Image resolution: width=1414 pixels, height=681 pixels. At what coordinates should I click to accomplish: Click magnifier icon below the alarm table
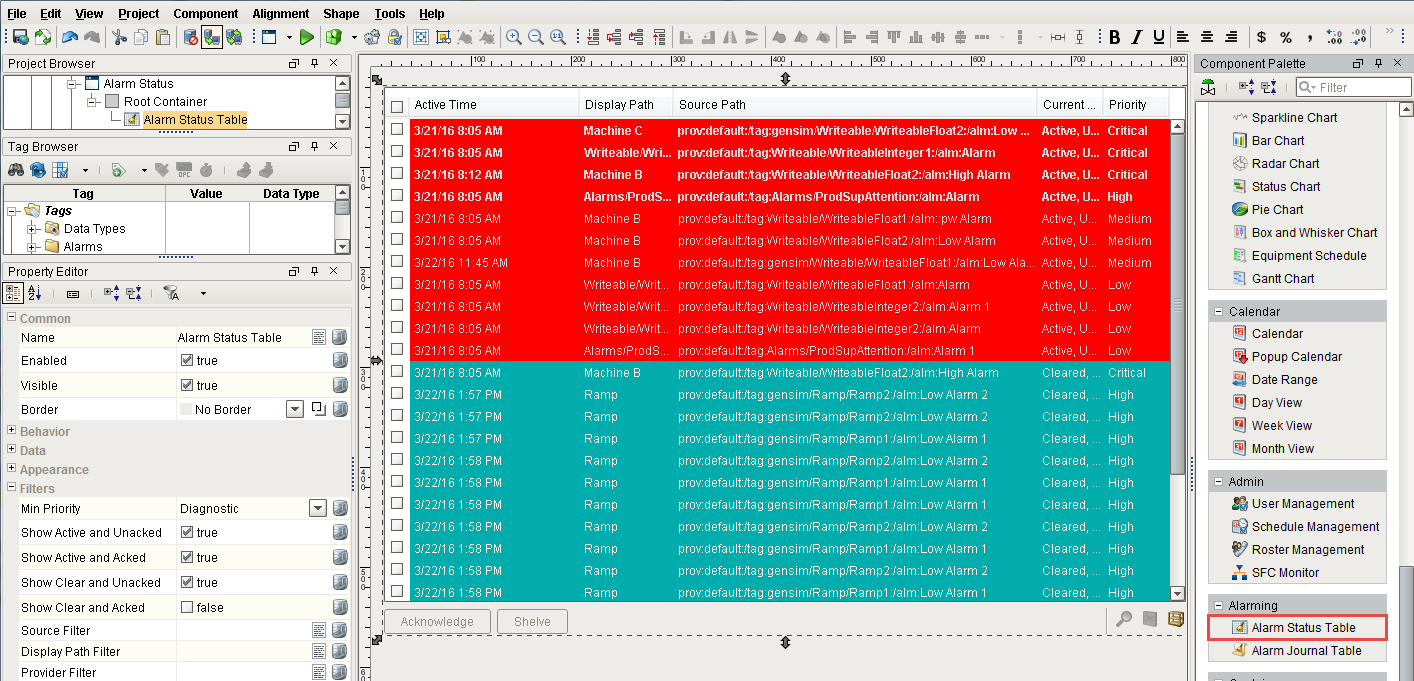pyautogui.click(x=1124, y=620)
